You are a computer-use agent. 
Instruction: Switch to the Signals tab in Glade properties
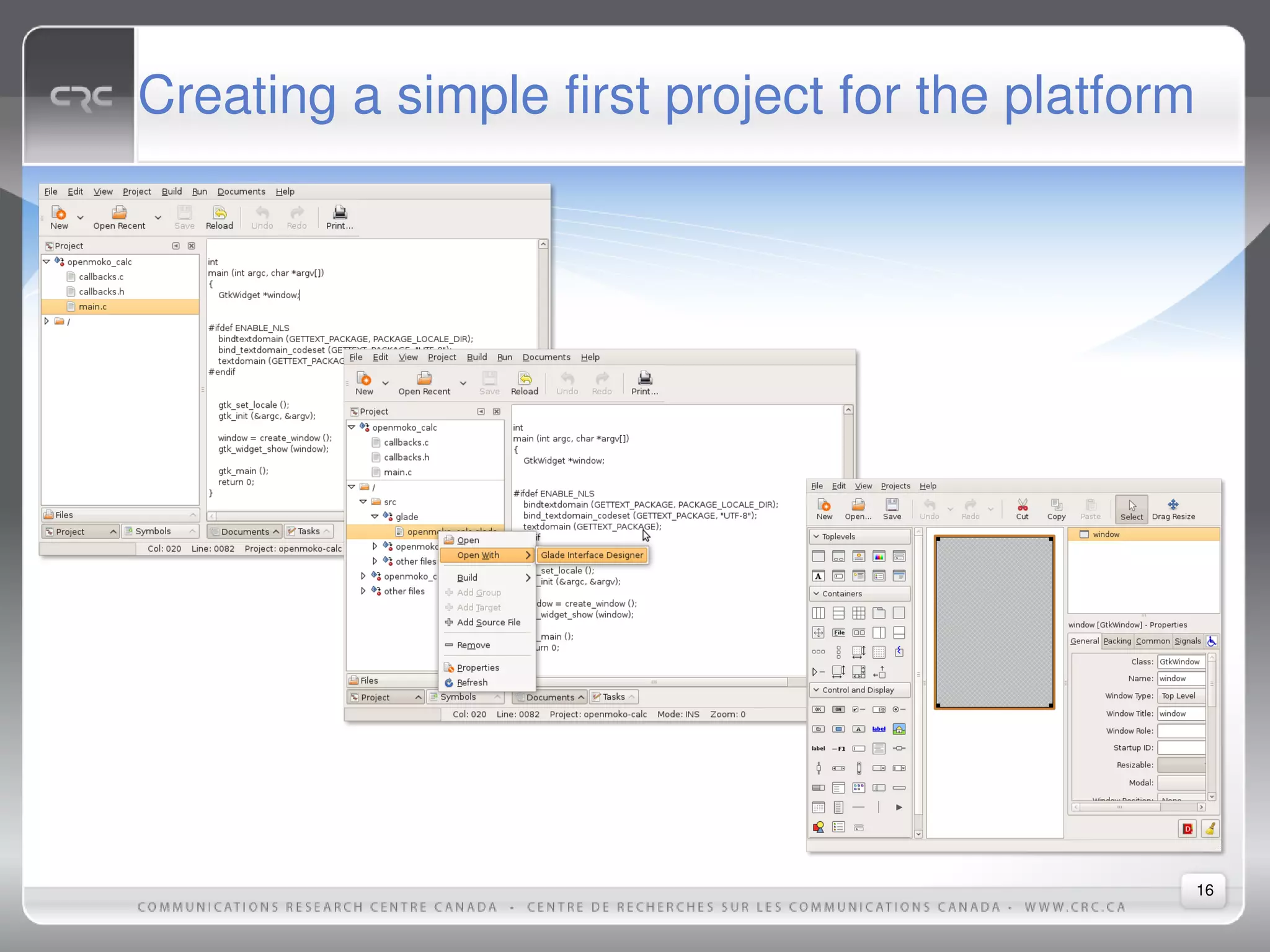pyautogui.click(x=1188, y=641)
